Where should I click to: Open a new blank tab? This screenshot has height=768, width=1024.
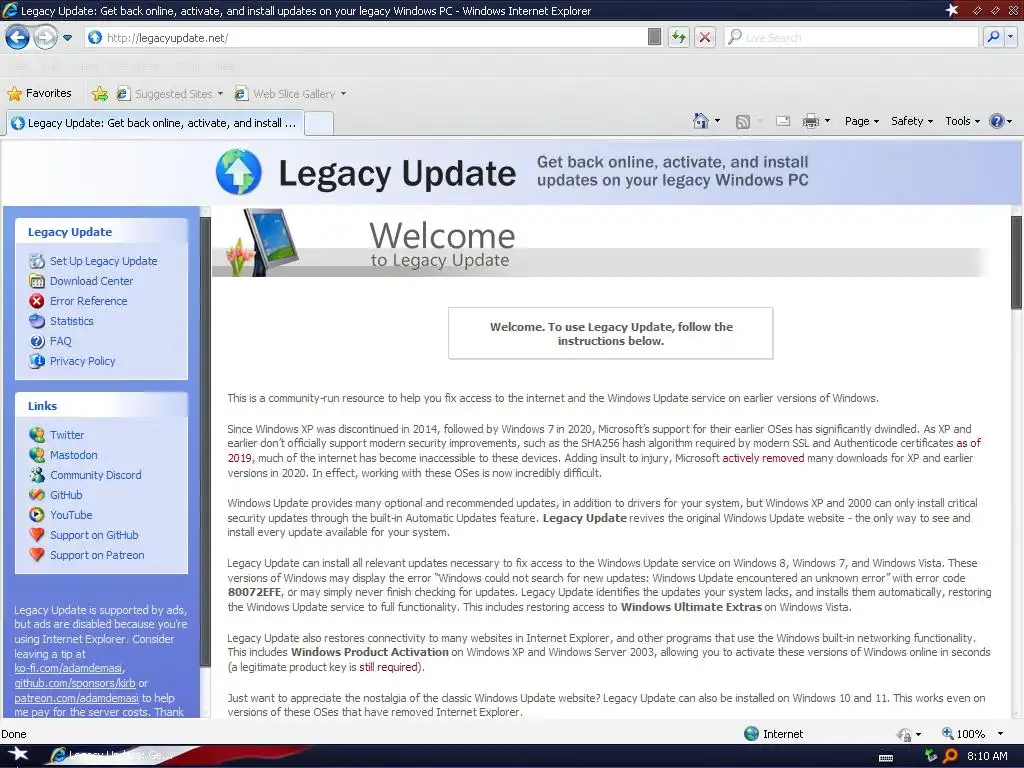(x=319, y=123)
